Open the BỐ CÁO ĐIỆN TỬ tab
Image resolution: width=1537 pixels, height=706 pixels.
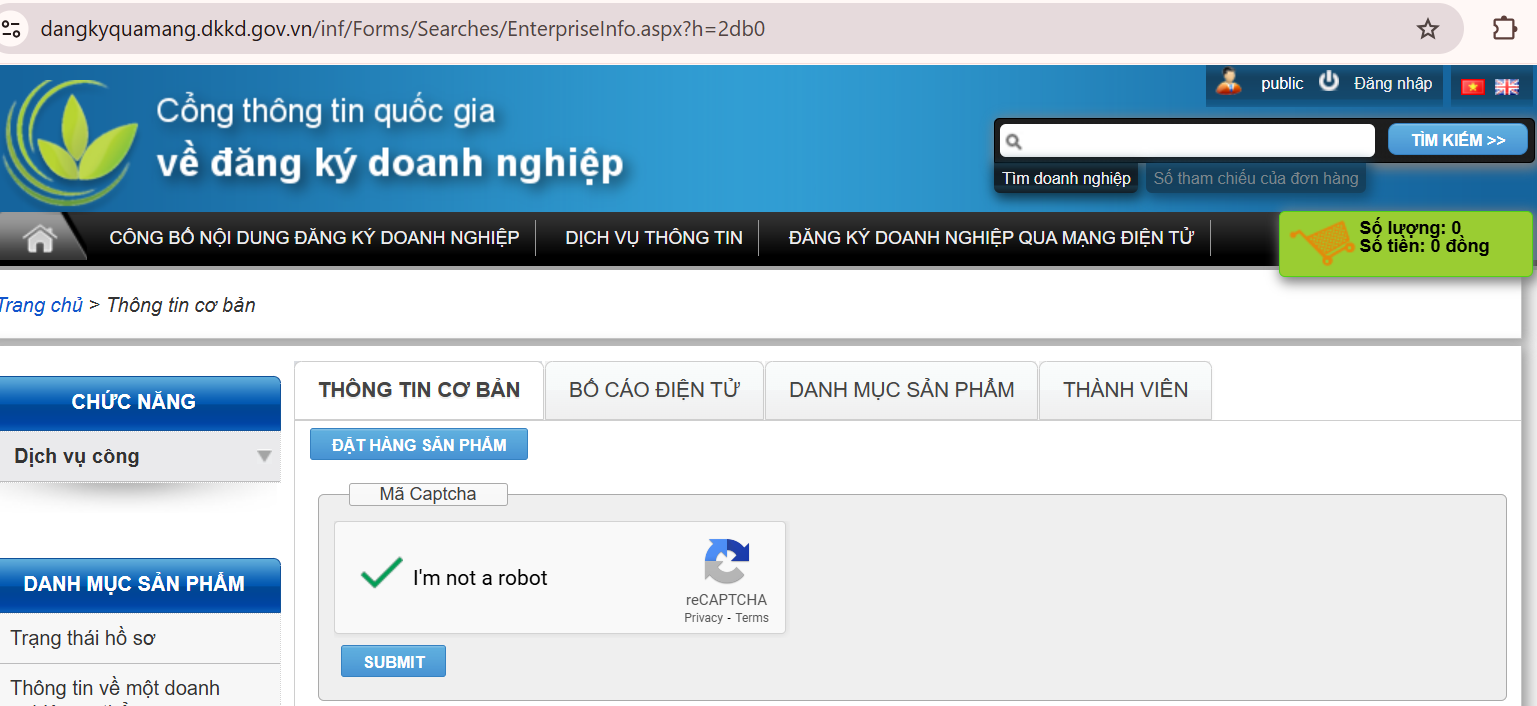[654, 390]
